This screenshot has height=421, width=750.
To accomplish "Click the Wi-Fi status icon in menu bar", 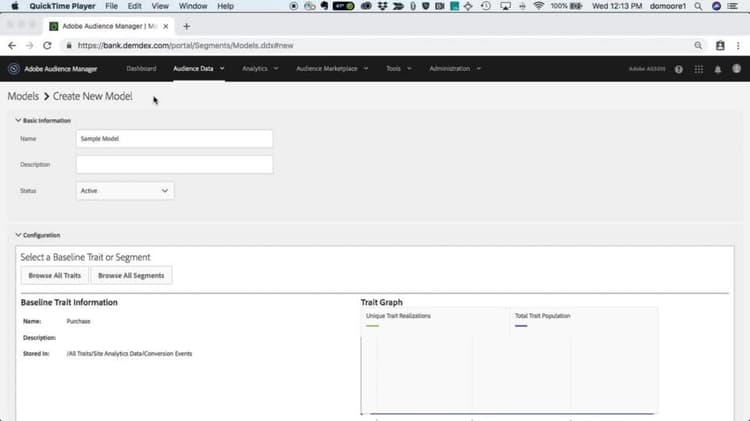I will click(x=539, y=6).
